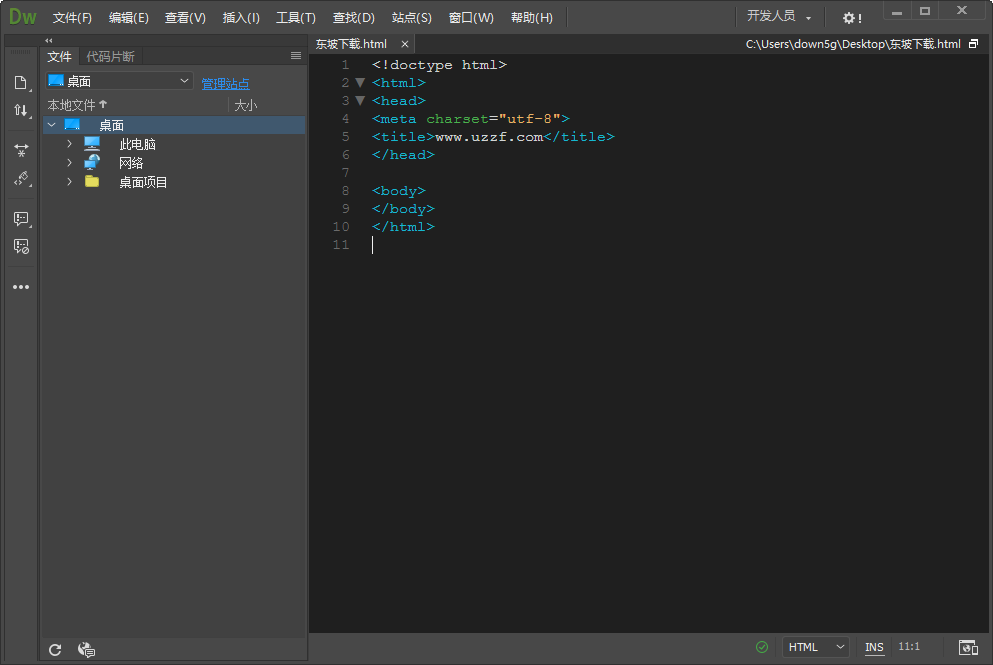Refresh the file list
993x665 pixels.
55,650
